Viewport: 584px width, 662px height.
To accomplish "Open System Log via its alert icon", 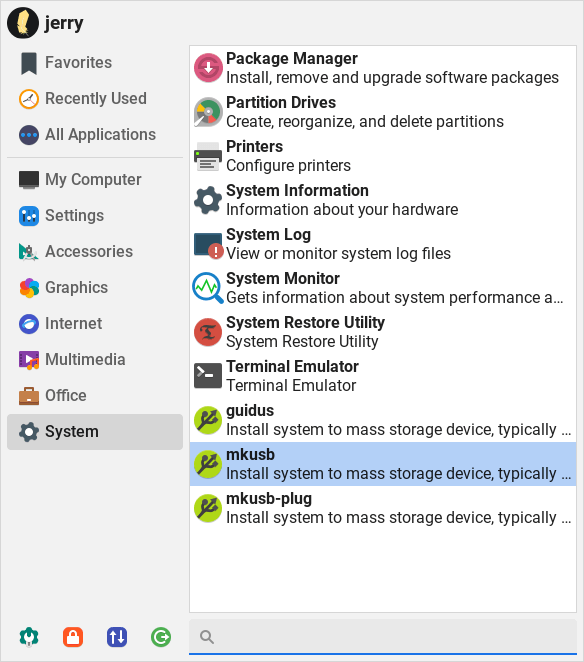I will click(x=208, y=244).
